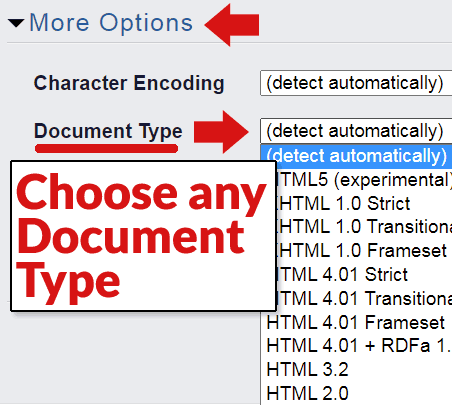Select XHTML 1.0 Transitional option
This screenshot has width=452, height=405.
click(364, 227)
